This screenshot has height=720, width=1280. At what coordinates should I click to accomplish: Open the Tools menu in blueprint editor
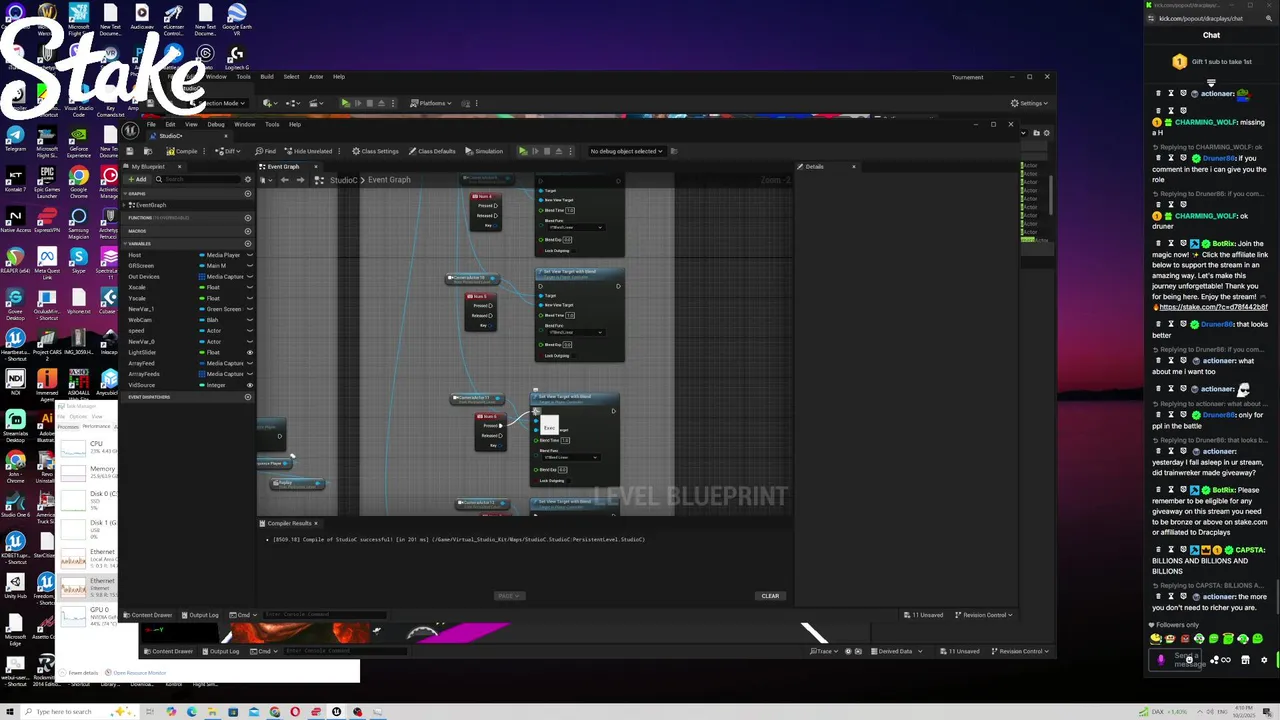pyautogui.click(x=271, y=124)
